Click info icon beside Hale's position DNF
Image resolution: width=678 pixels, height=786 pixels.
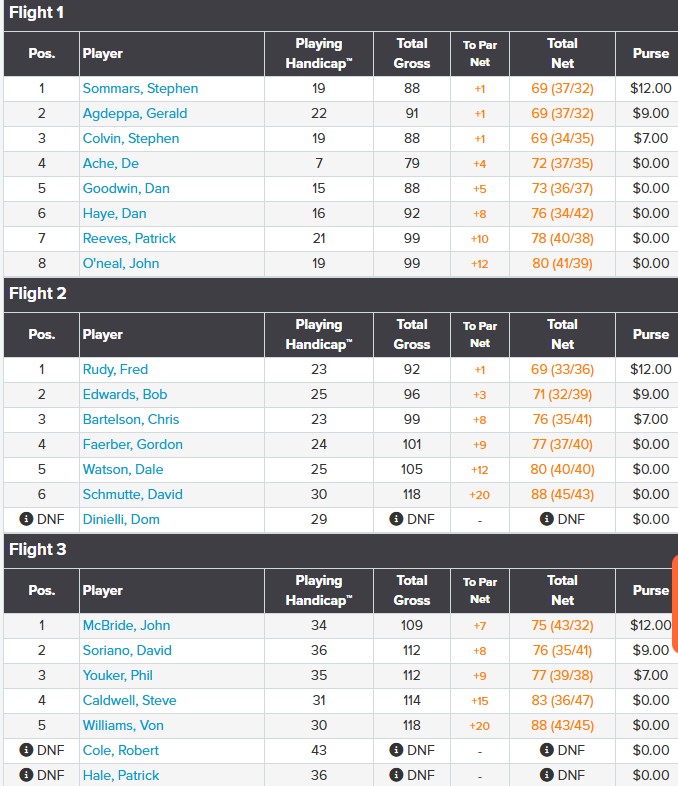click(x=26, y=775)
